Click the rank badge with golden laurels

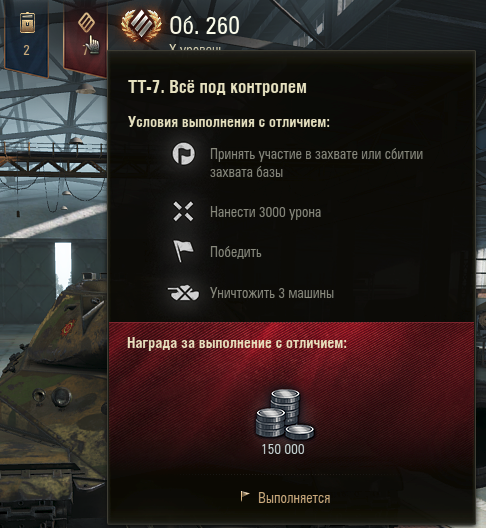click(x=141, y=25)
